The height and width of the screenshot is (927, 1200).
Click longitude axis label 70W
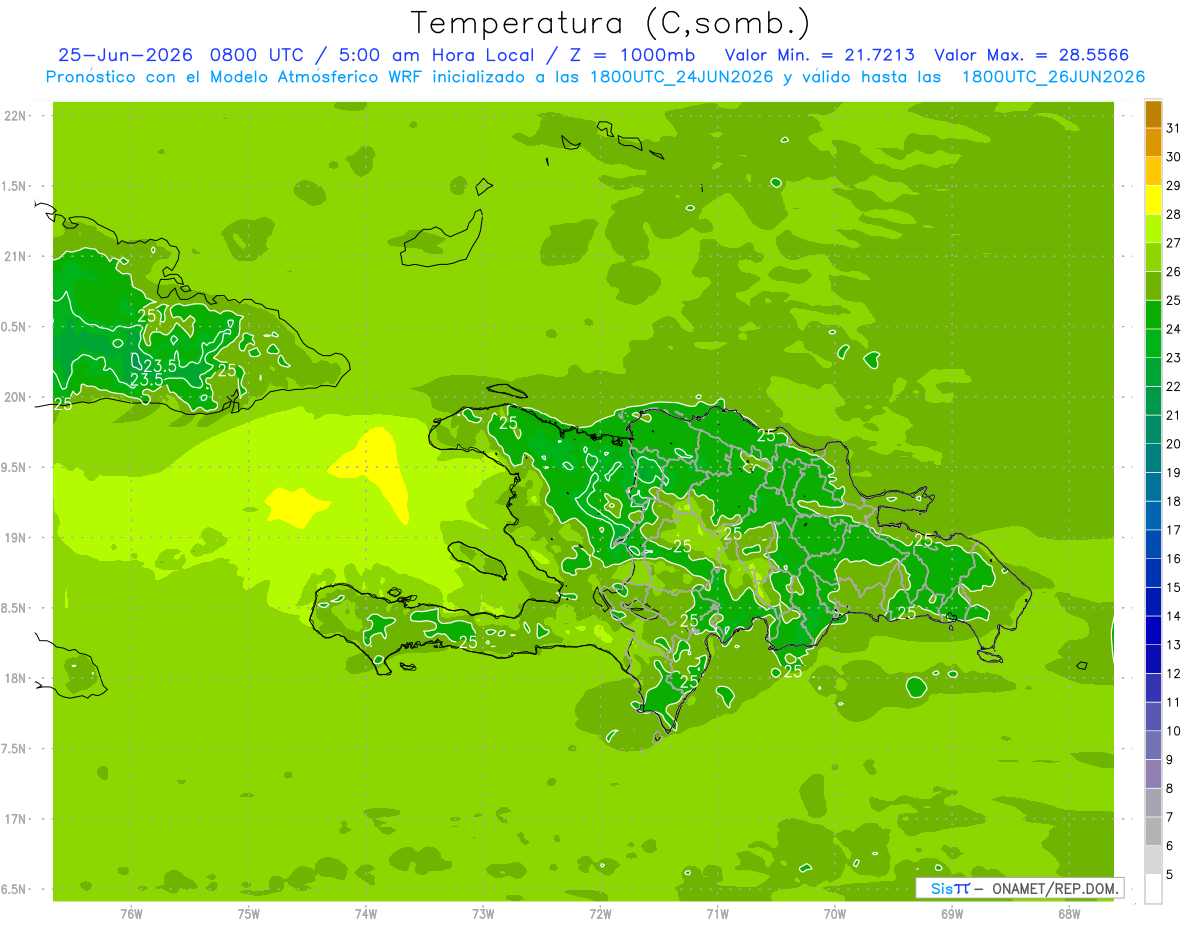tap(835, 913)
